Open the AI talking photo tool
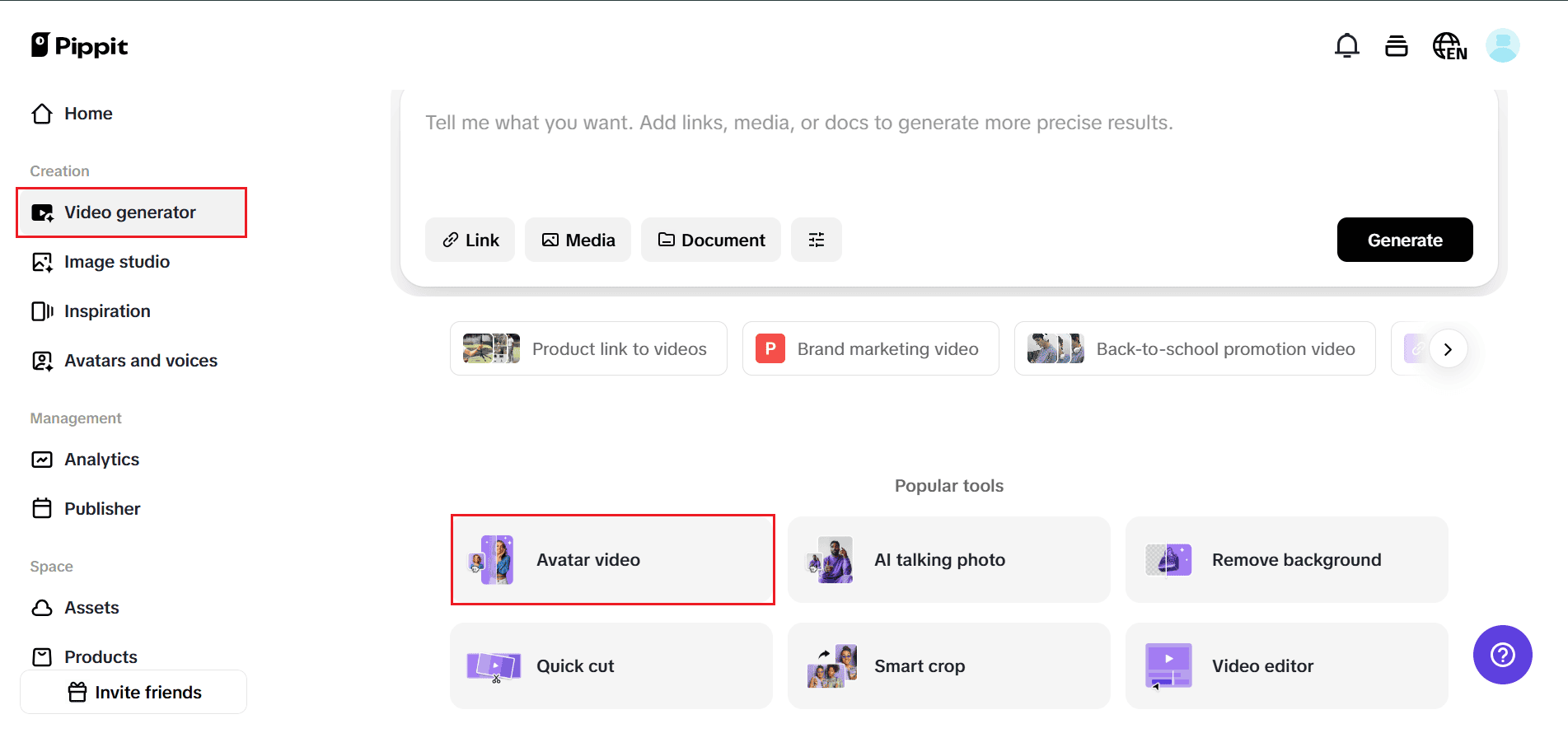This screenshot has height=733, width=1568. click(x=949, y=560)
